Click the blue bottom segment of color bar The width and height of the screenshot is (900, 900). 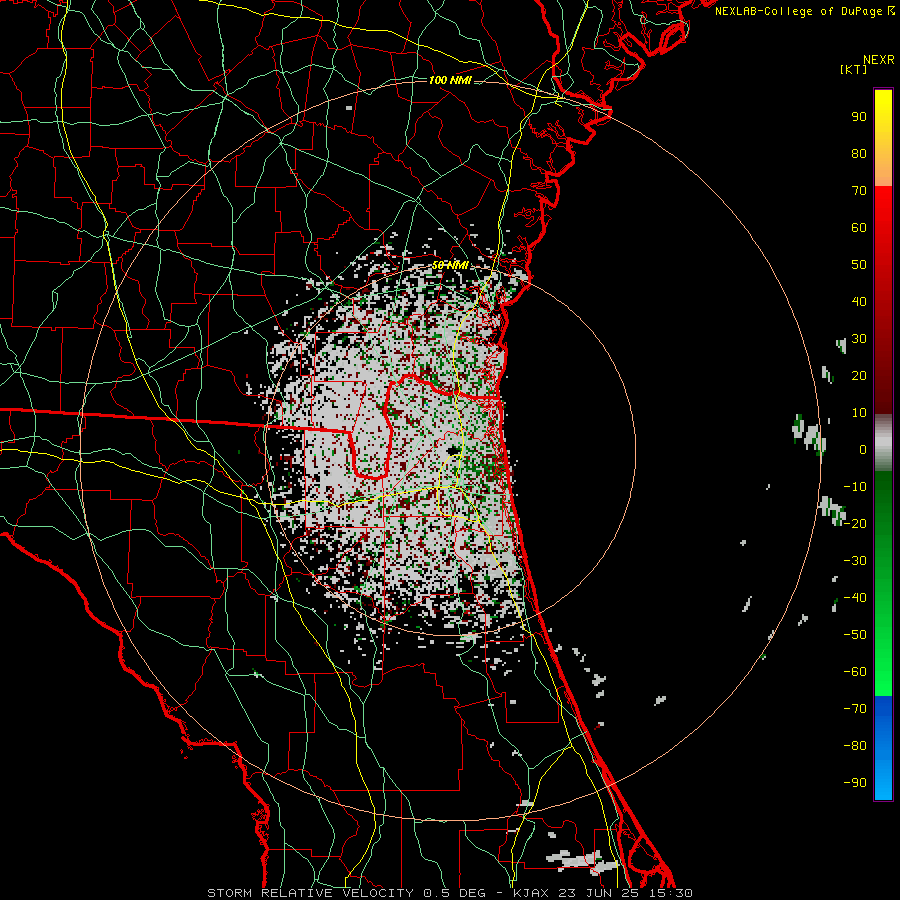883,748
